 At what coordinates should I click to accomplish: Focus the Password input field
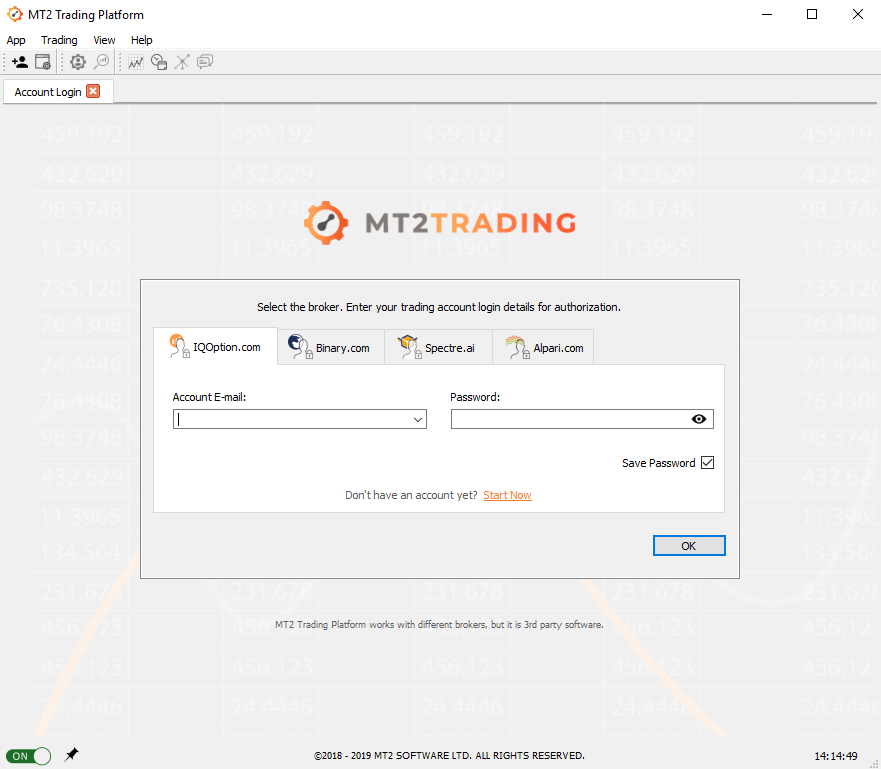582,419
